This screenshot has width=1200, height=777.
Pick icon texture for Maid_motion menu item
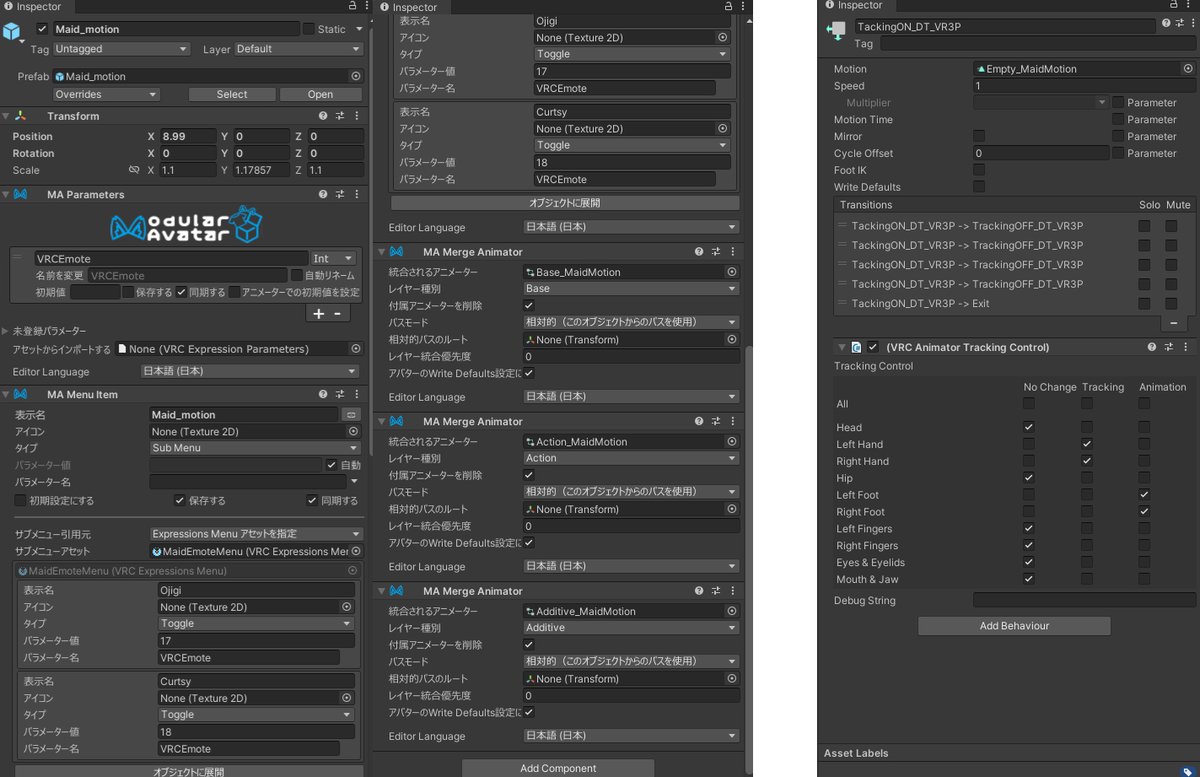click(354, 431)
